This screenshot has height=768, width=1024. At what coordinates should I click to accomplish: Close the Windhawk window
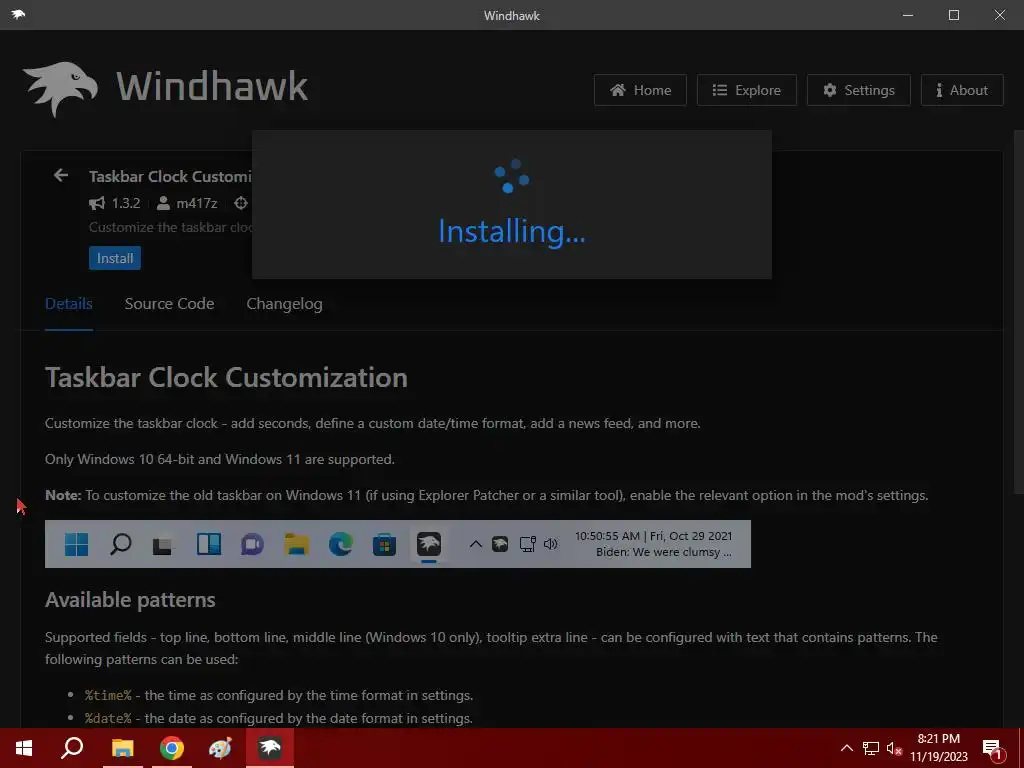(1000, 15)
